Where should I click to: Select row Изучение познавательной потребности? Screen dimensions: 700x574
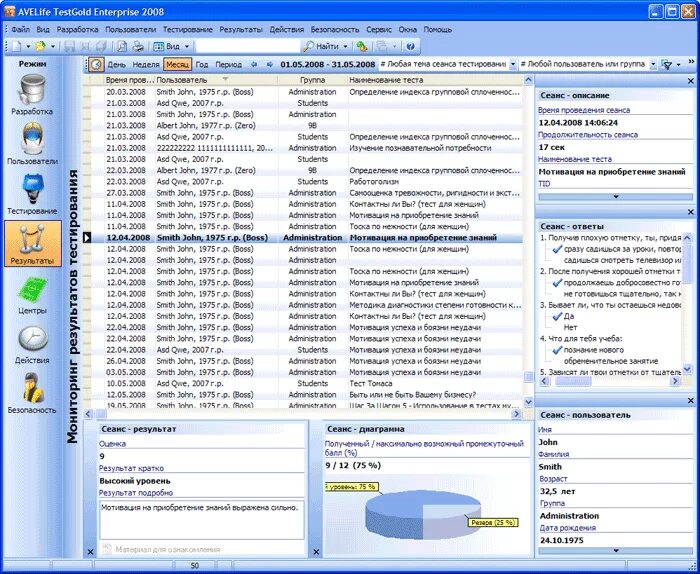tap(306, 148)
